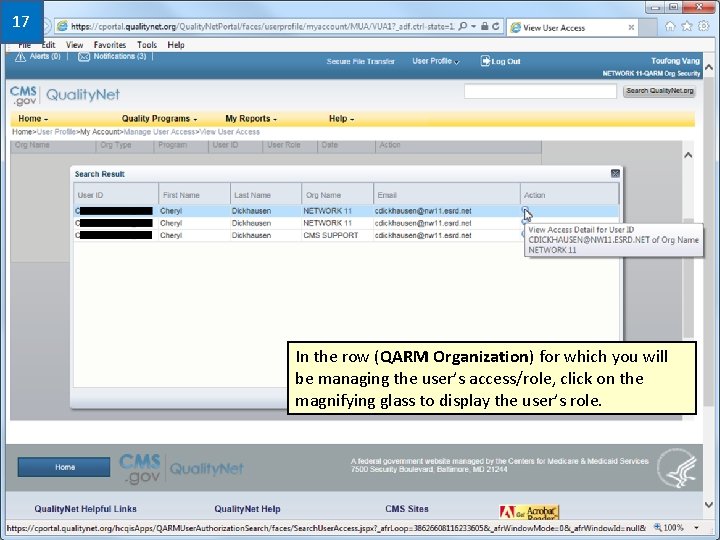Click the Search QualityNet.org button
Screen dimensions: 720x540
point(659,91)
